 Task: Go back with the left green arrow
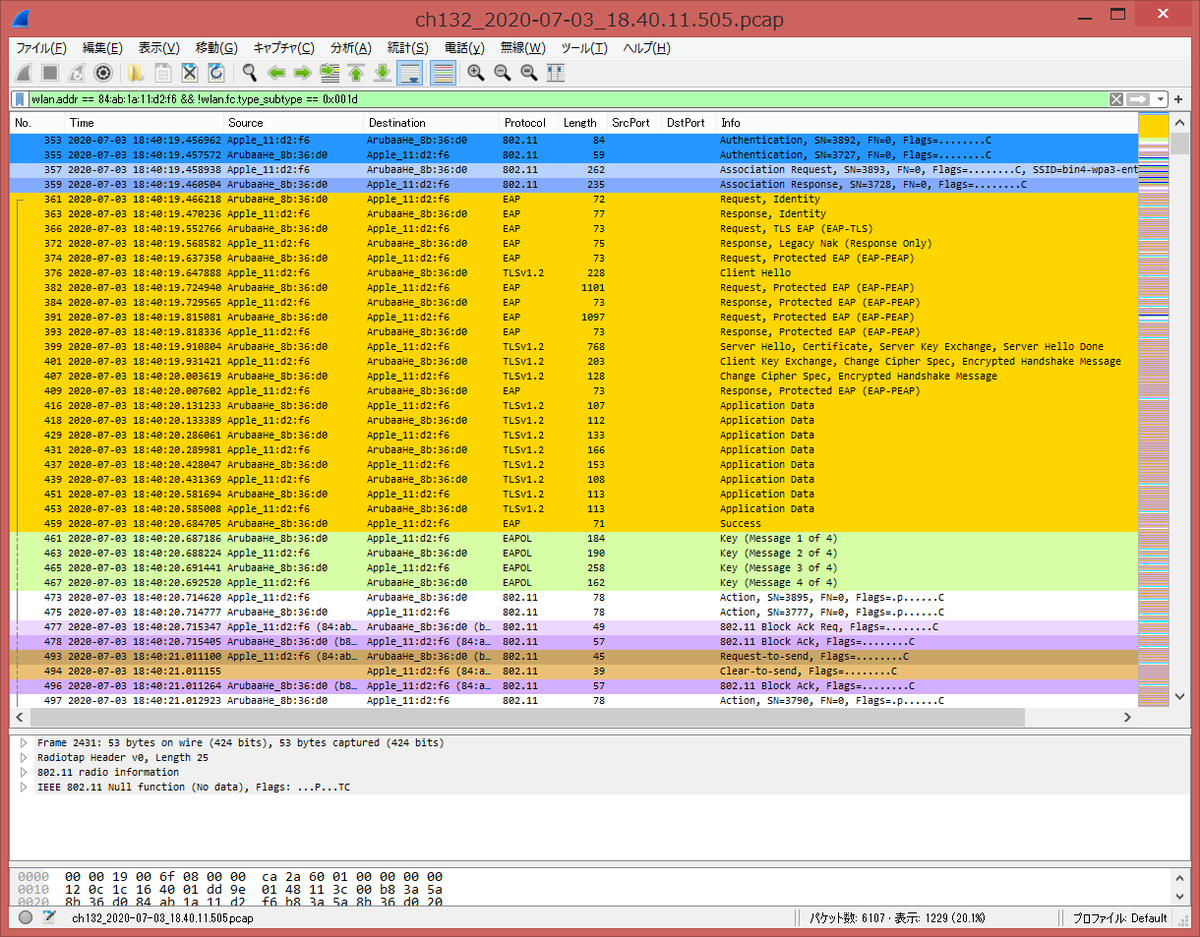coord(276,73)
